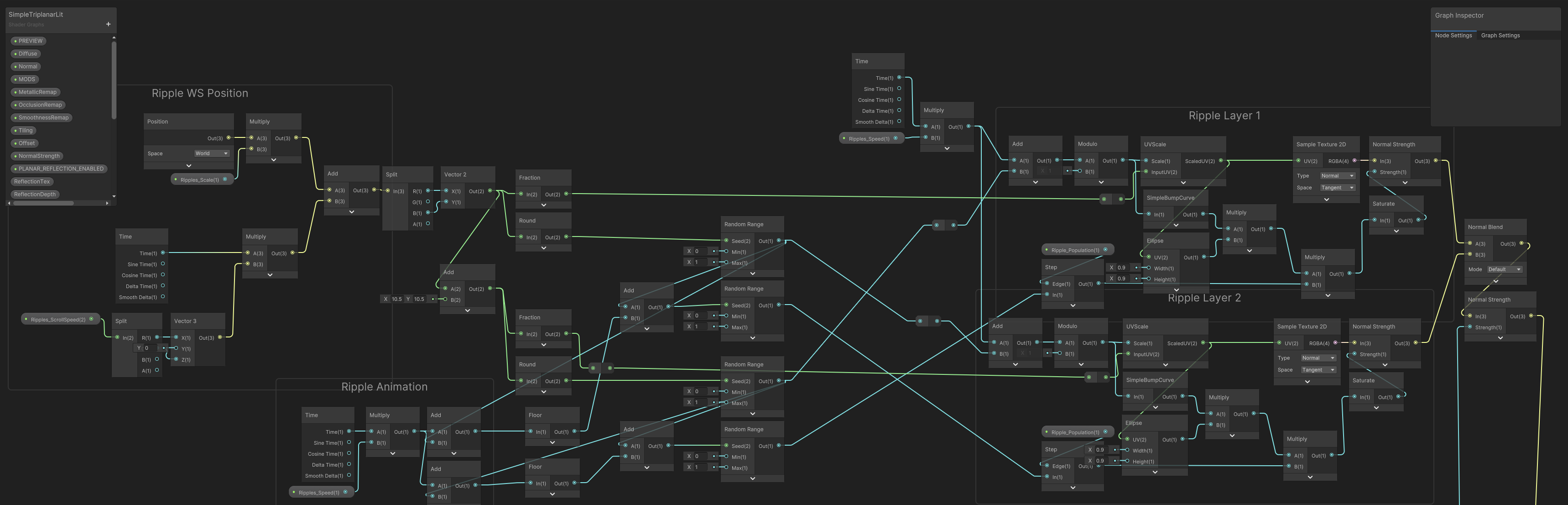Select the MetallicRemap property pill
1568x505 pixels.
(36, 92)
